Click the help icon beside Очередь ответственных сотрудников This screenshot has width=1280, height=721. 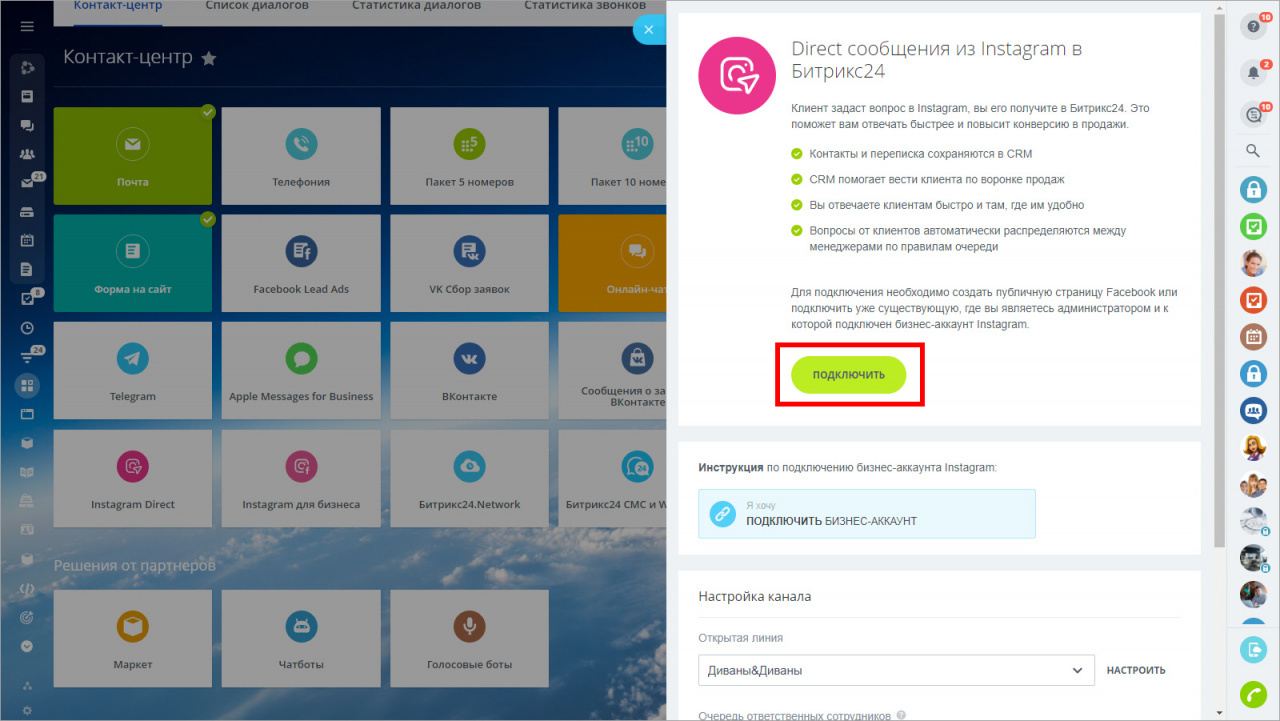tap(902, 716)
